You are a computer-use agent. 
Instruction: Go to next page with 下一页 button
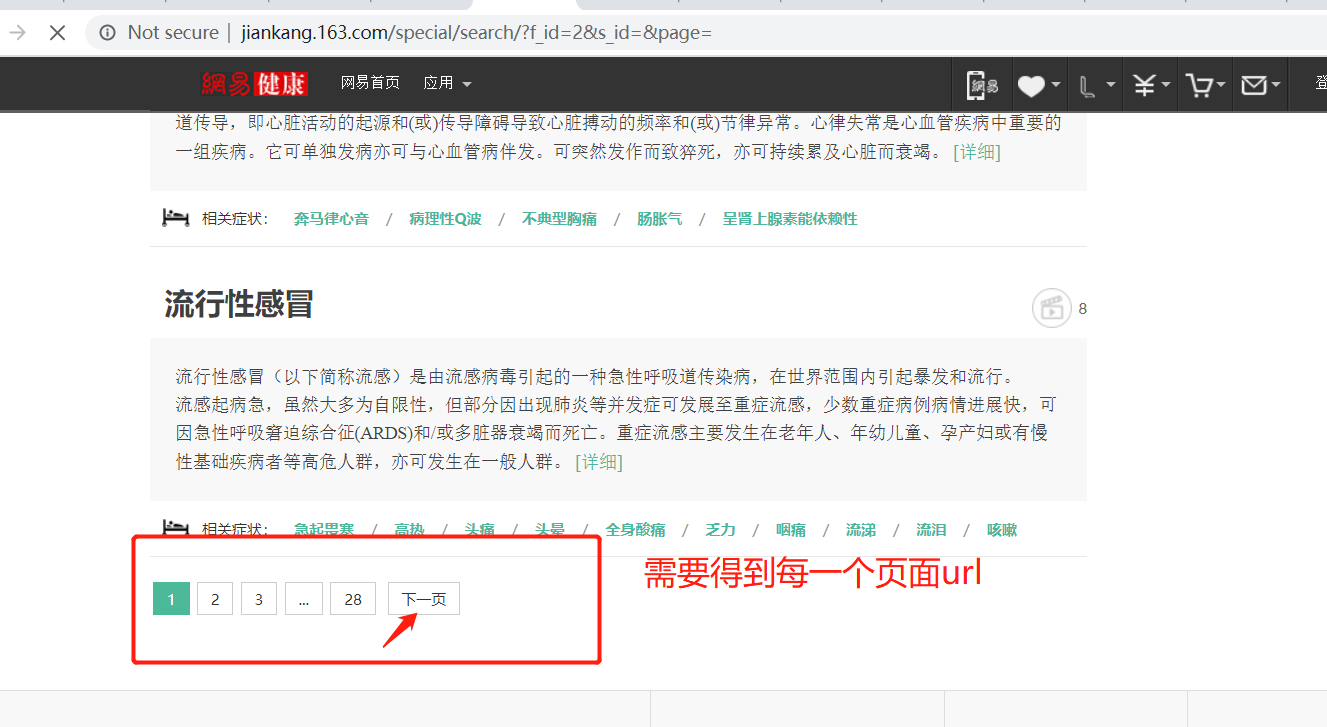(423, 598)
